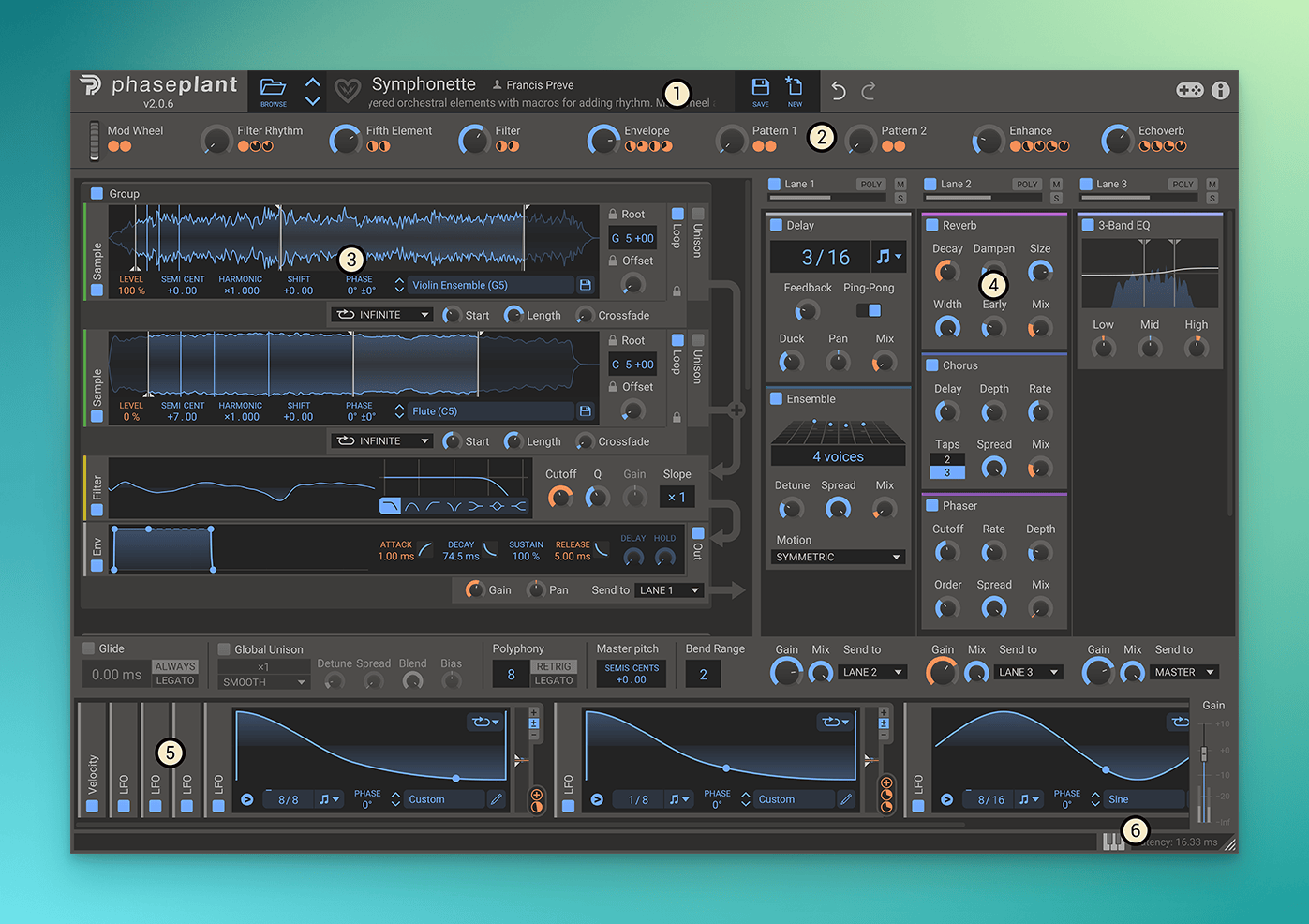Create a New preset via icon
This screenshot has width=1309, height=924.
[794, 88]
